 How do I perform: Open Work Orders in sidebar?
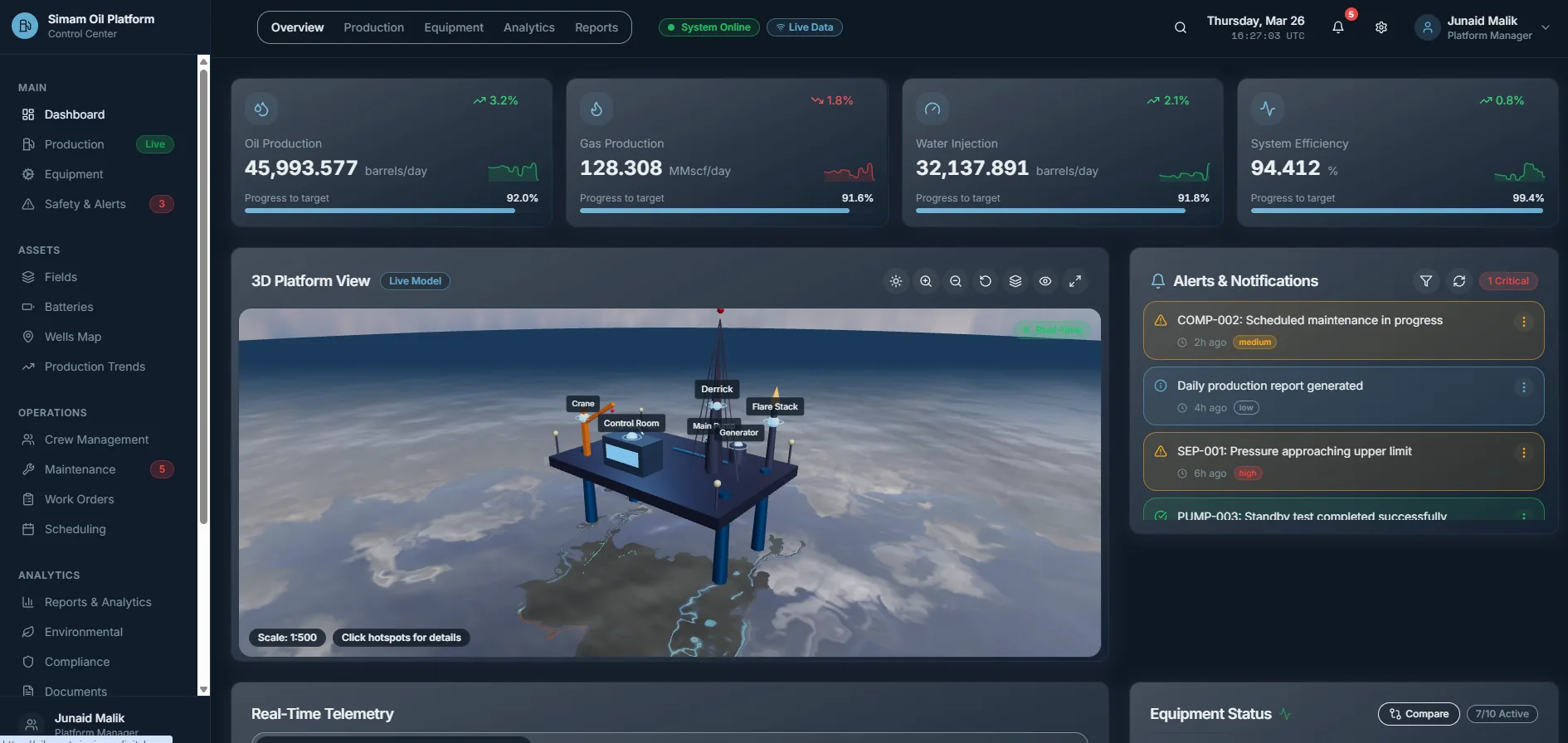(x=100, y=499)
